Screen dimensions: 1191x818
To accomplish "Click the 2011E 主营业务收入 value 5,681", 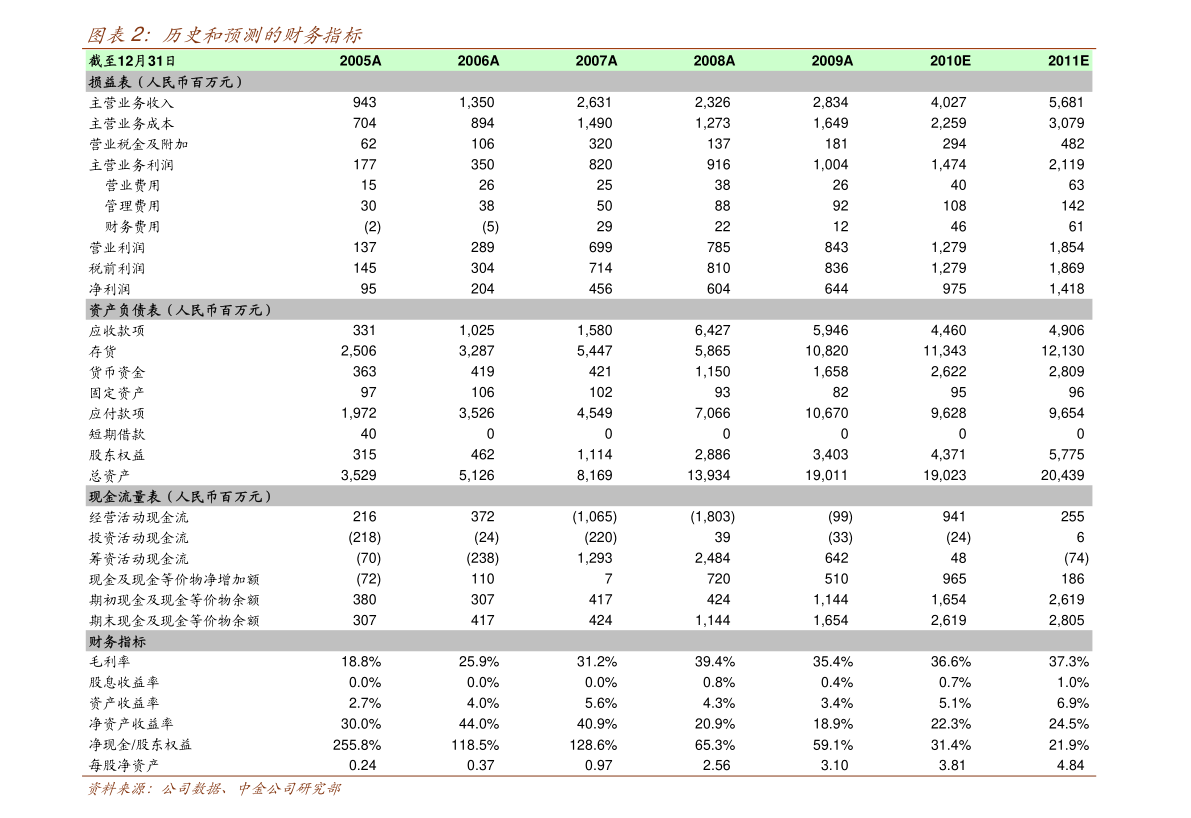I will click(x=1066, y=103).
